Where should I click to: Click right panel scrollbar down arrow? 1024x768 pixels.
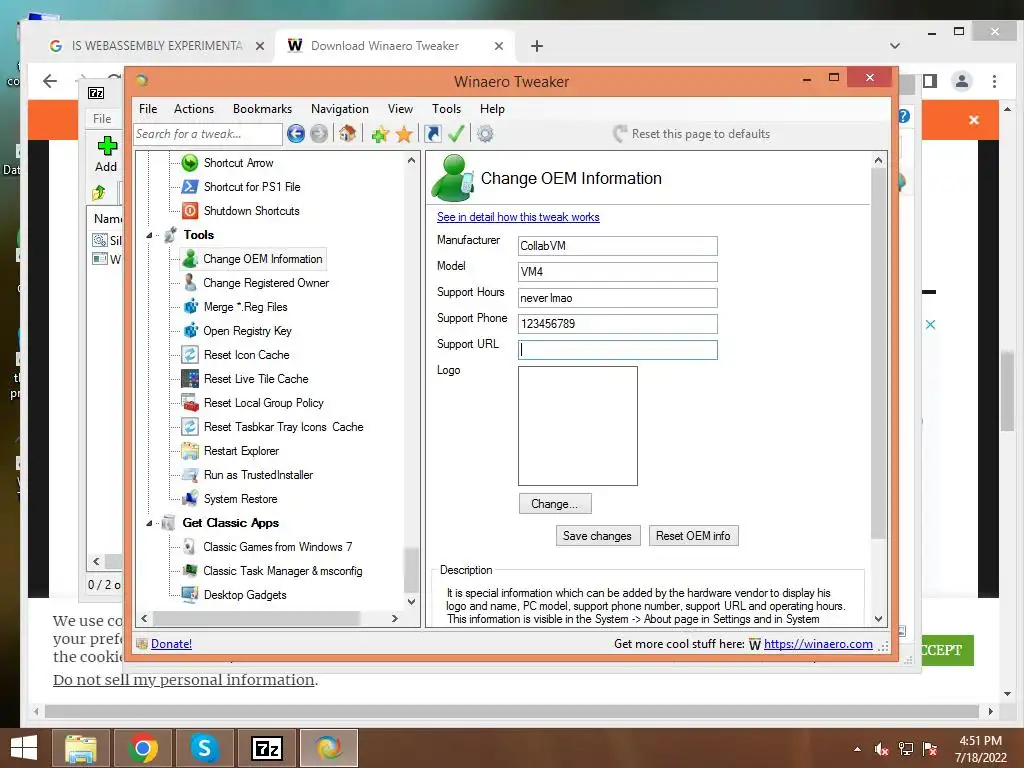click(x=878, y=618)
